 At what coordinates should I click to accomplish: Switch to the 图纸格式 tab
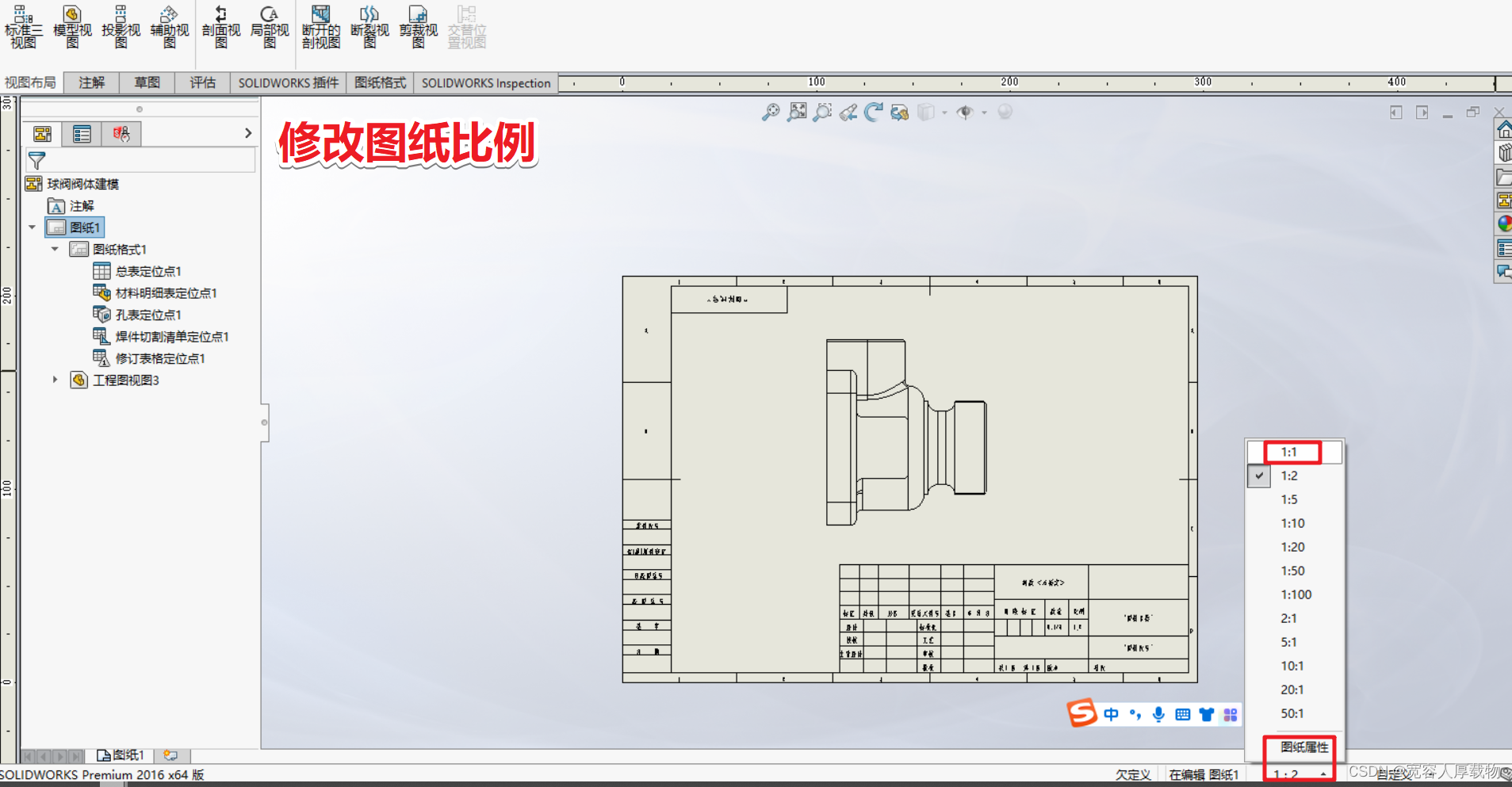click(x=380, y=82)
